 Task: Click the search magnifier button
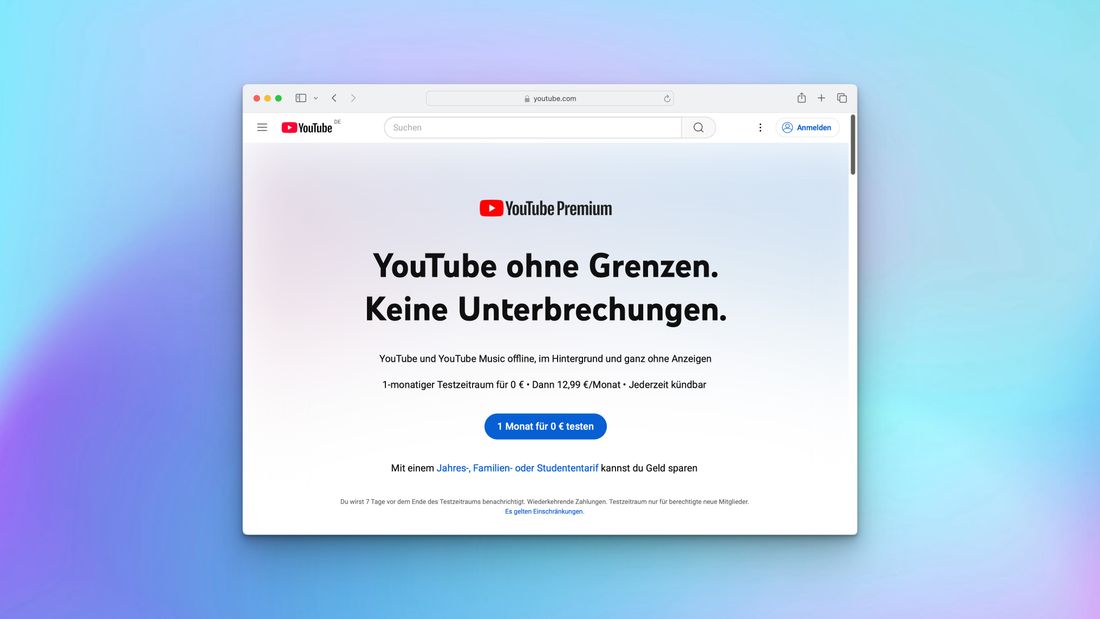pos(698,128)
